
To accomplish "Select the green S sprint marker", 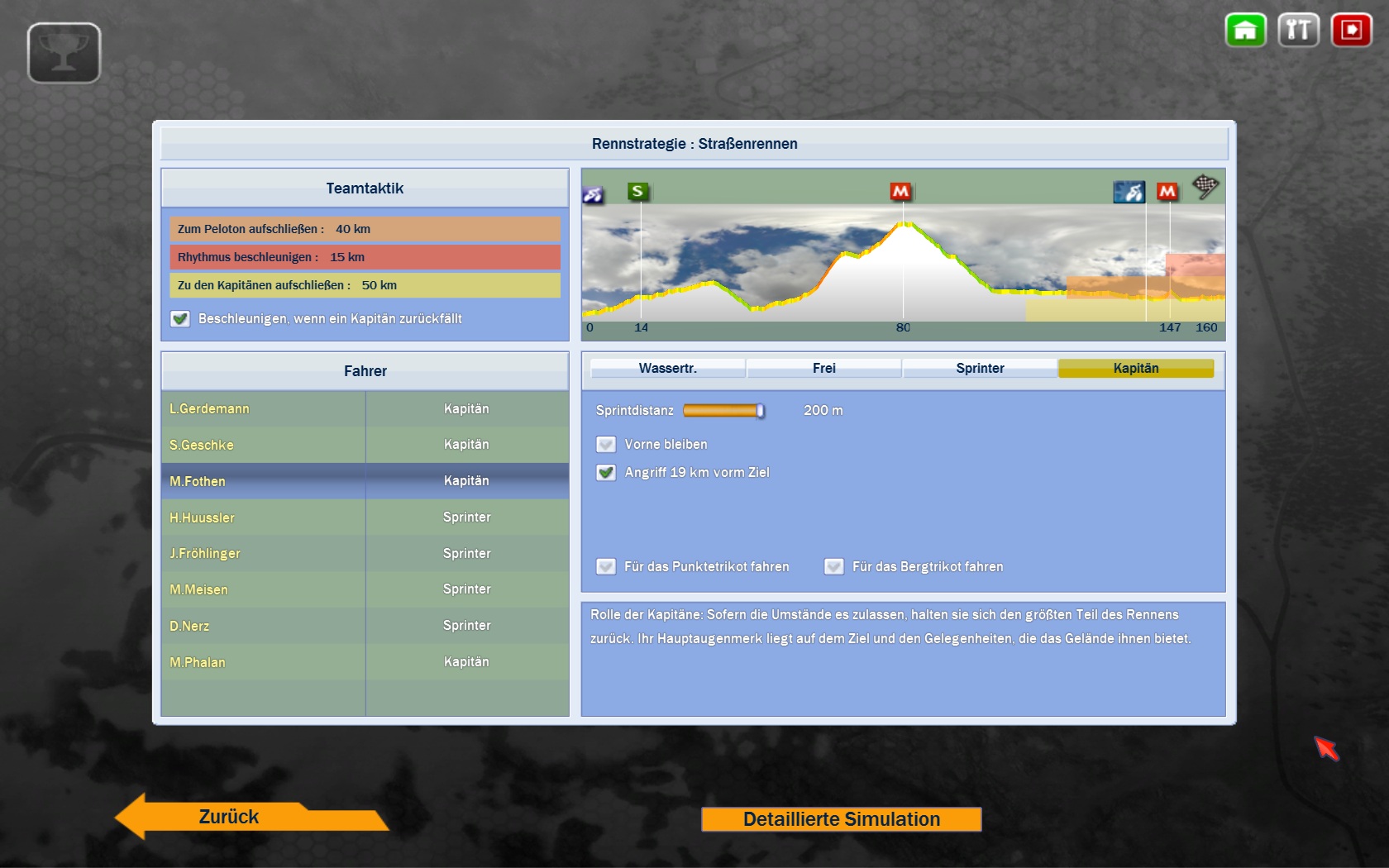I will 637,192.
